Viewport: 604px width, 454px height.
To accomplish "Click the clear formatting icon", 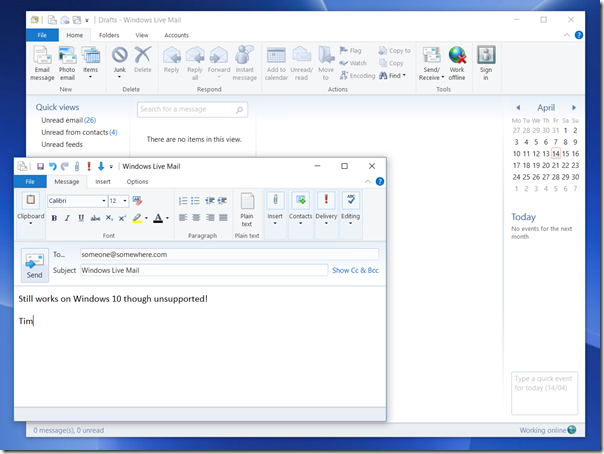I will click(137, 201).
